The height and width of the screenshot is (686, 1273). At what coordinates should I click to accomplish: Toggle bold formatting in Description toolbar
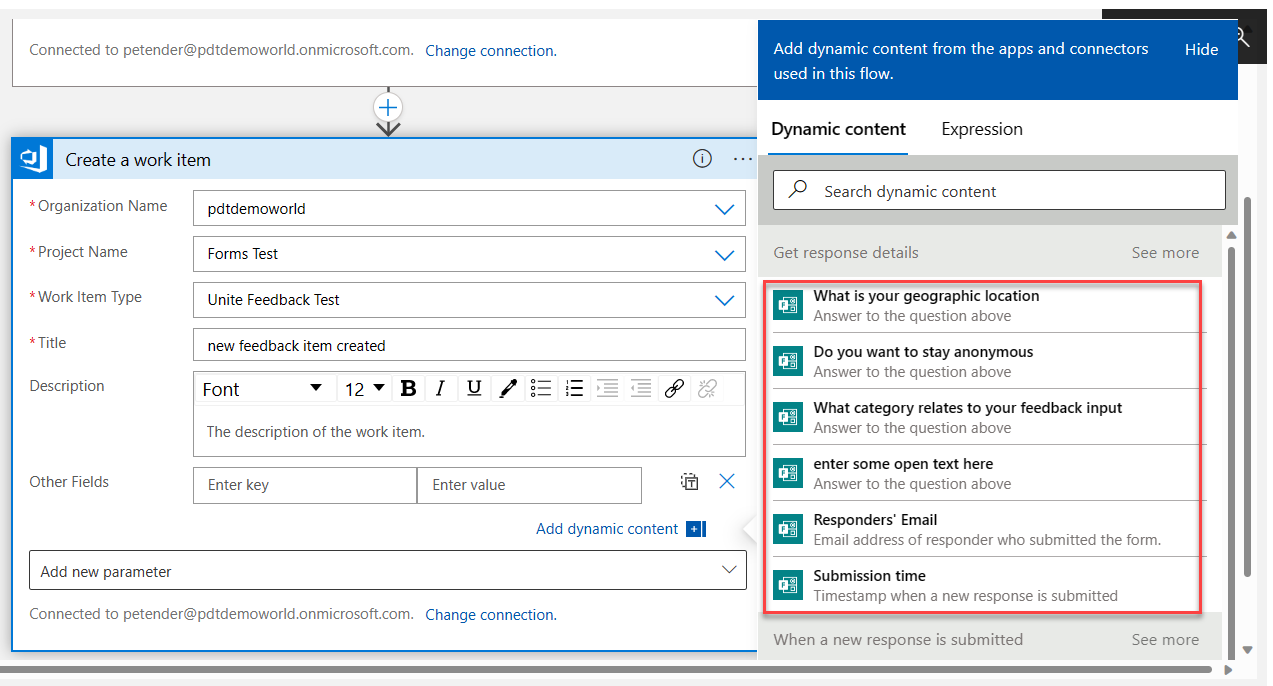(408, 389)
